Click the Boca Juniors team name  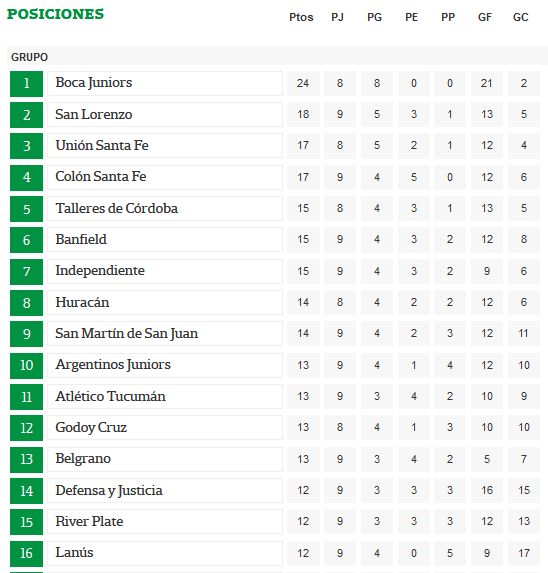[94, 83]
